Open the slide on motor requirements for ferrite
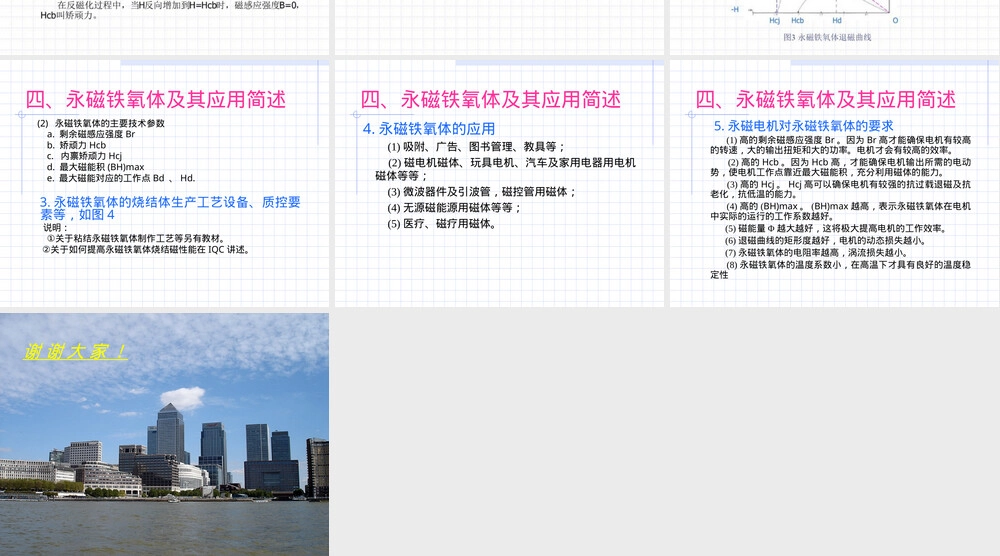Viewport: 1000px width, 556px height. pyautogui.click(x=835, y=184)
